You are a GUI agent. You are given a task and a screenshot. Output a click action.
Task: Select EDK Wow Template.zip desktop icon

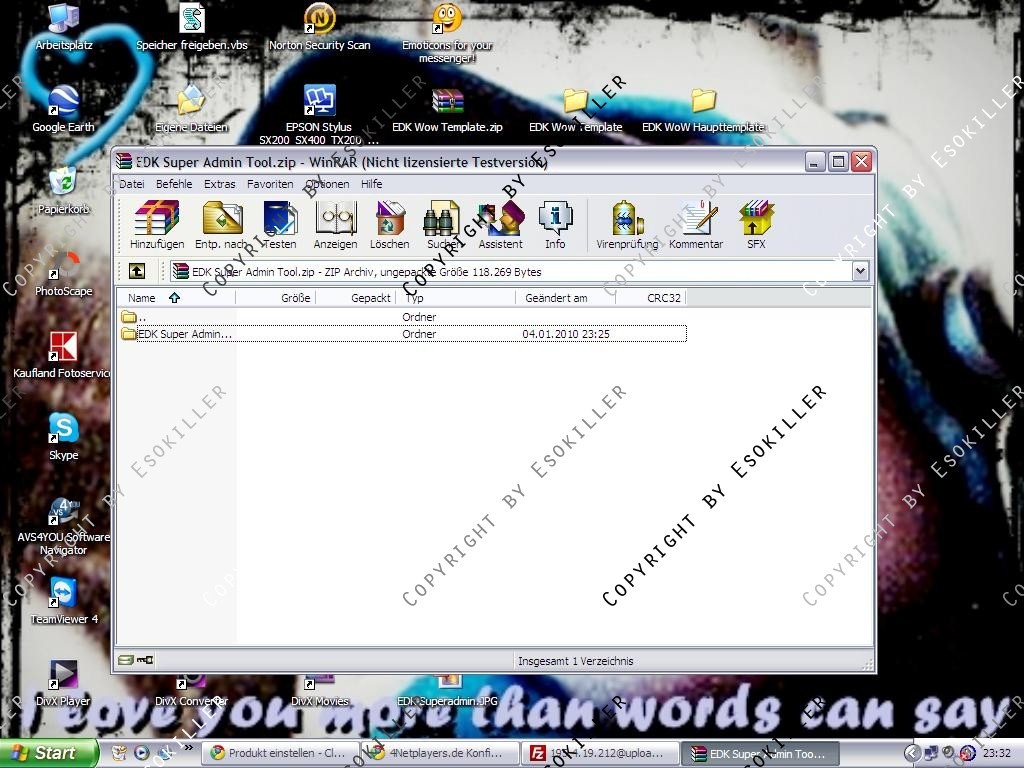(x=447, y=110)
